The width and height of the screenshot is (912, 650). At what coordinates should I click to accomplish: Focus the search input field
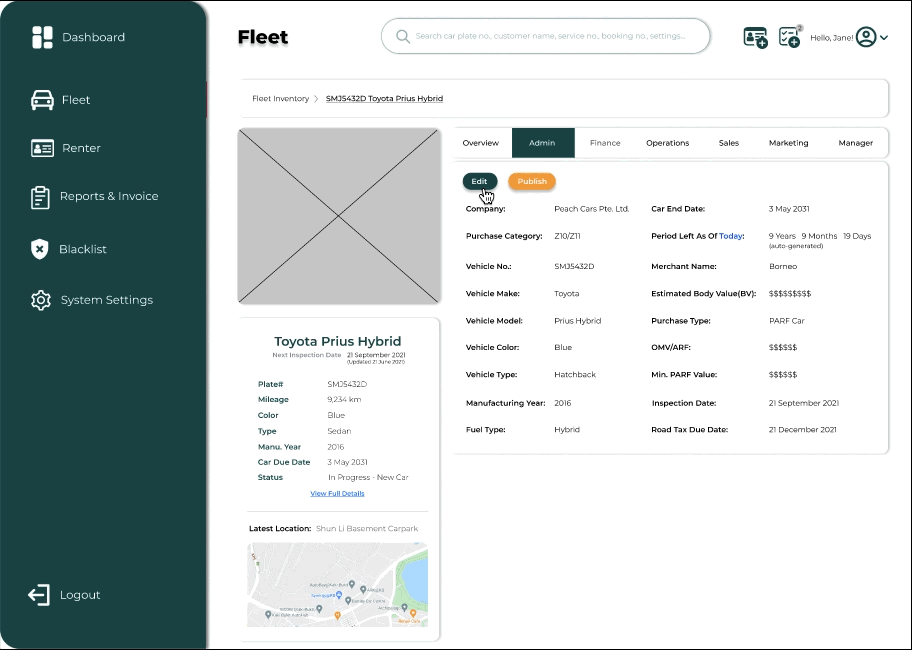546,36
